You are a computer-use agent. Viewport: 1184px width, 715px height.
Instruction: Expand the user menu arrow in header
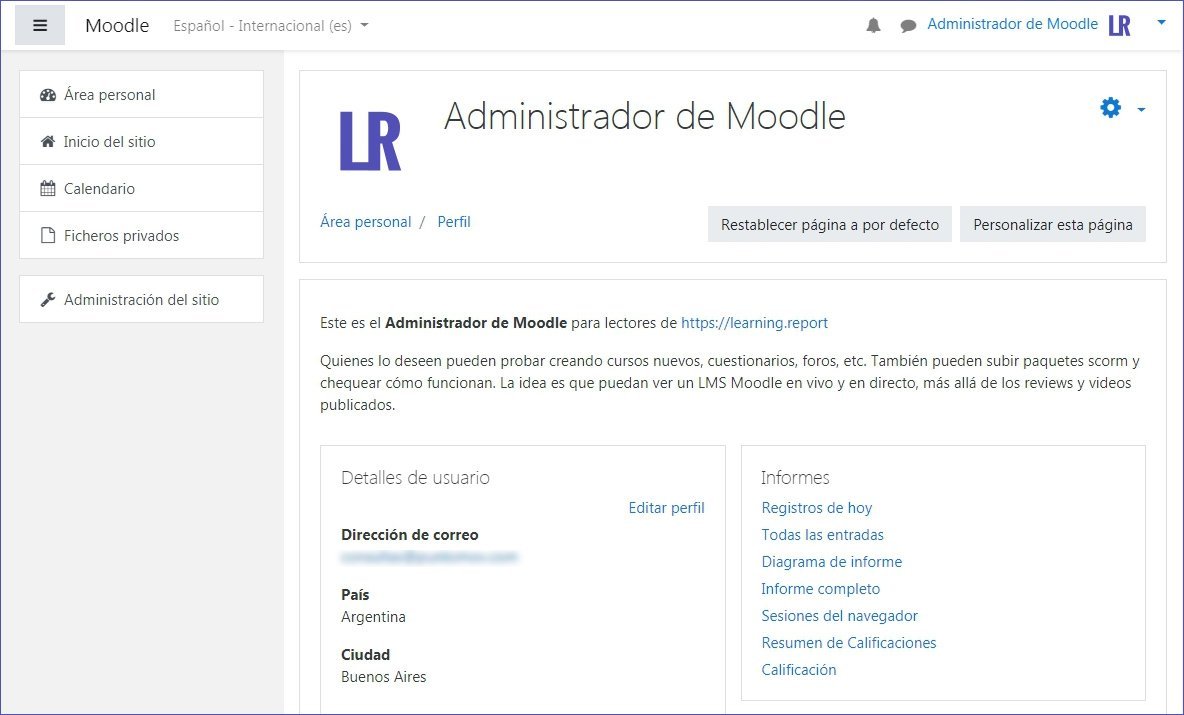tap(1161, 23)
